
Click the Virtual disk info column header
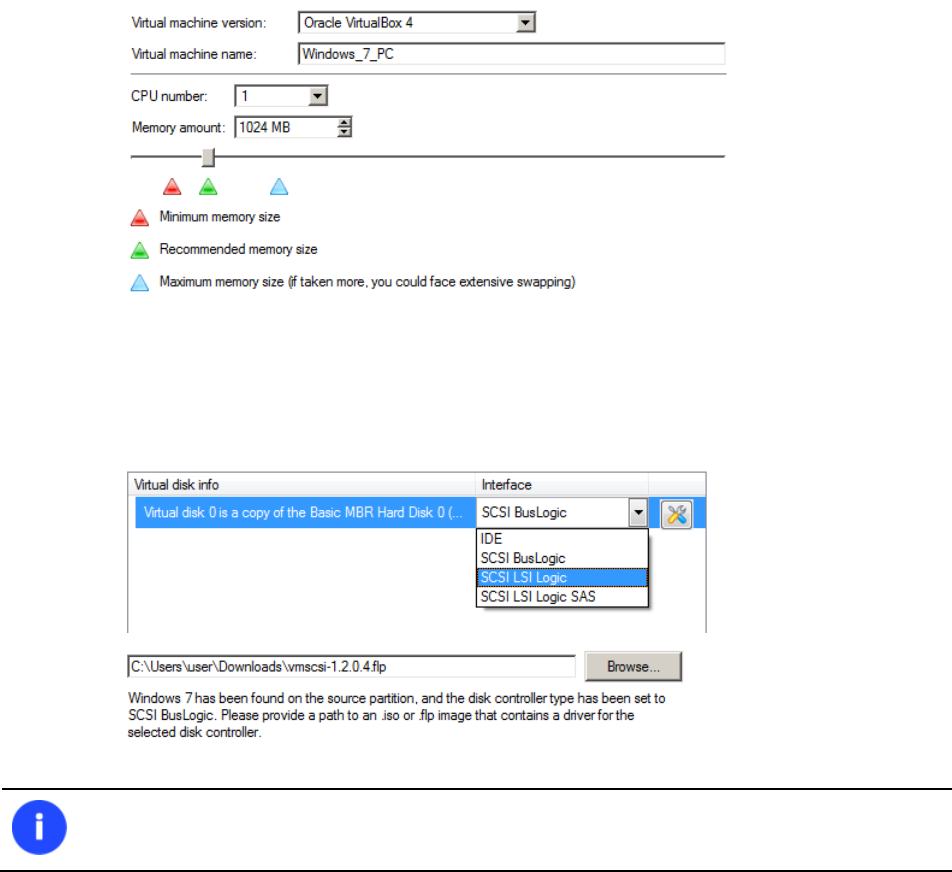[x=301, y=485]
